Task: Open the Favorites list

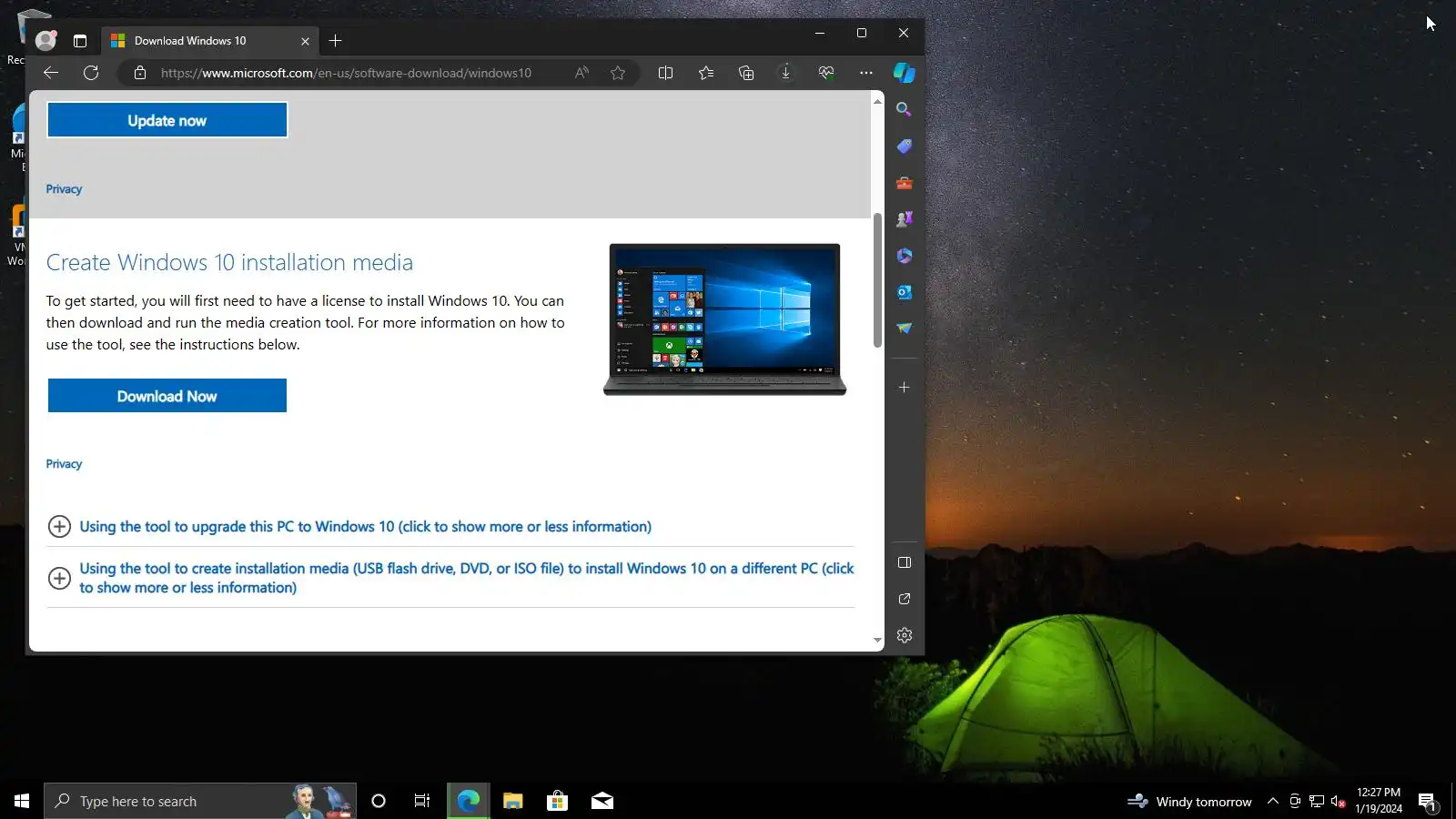Action: [706, 73]
